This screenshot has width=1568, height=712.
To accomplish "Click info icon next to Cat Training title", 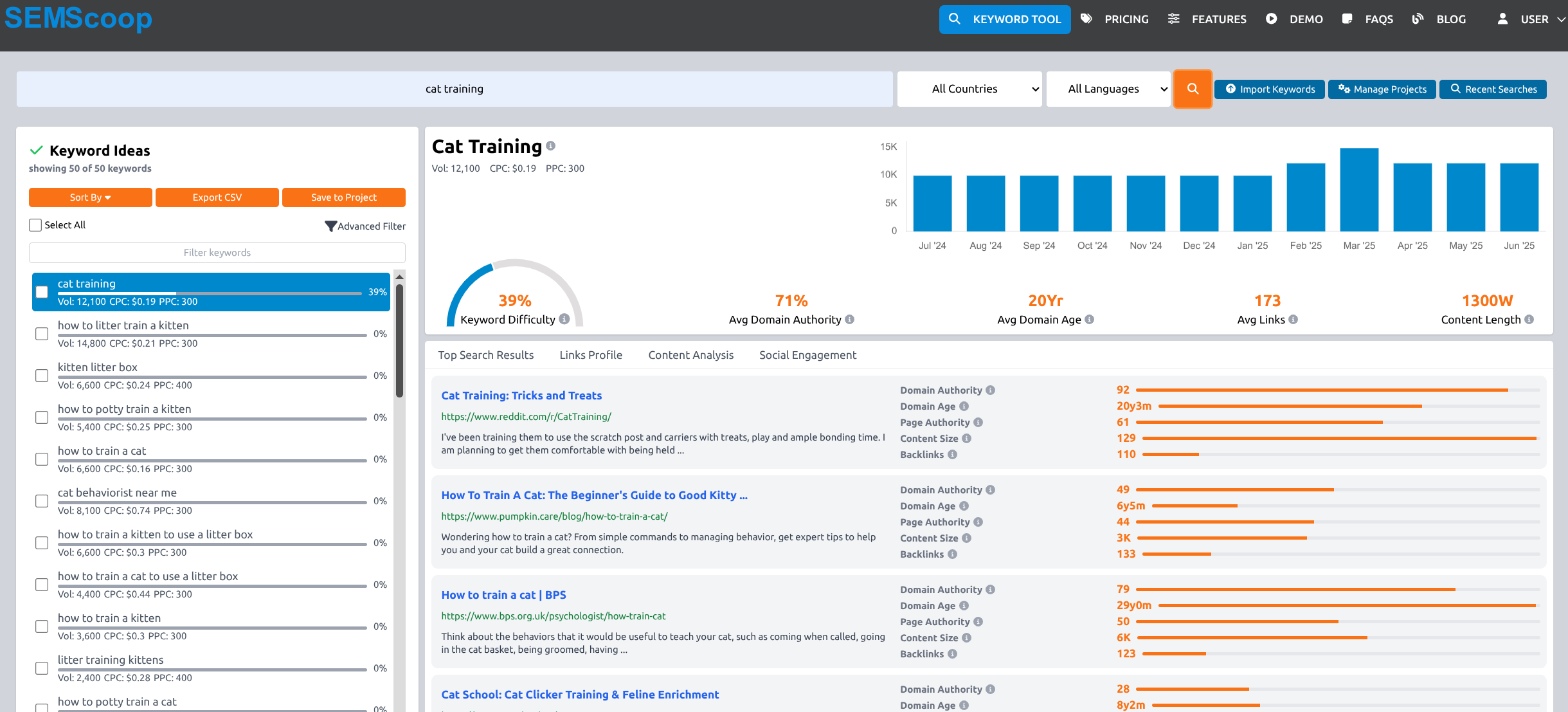I will tap(550, 146).
